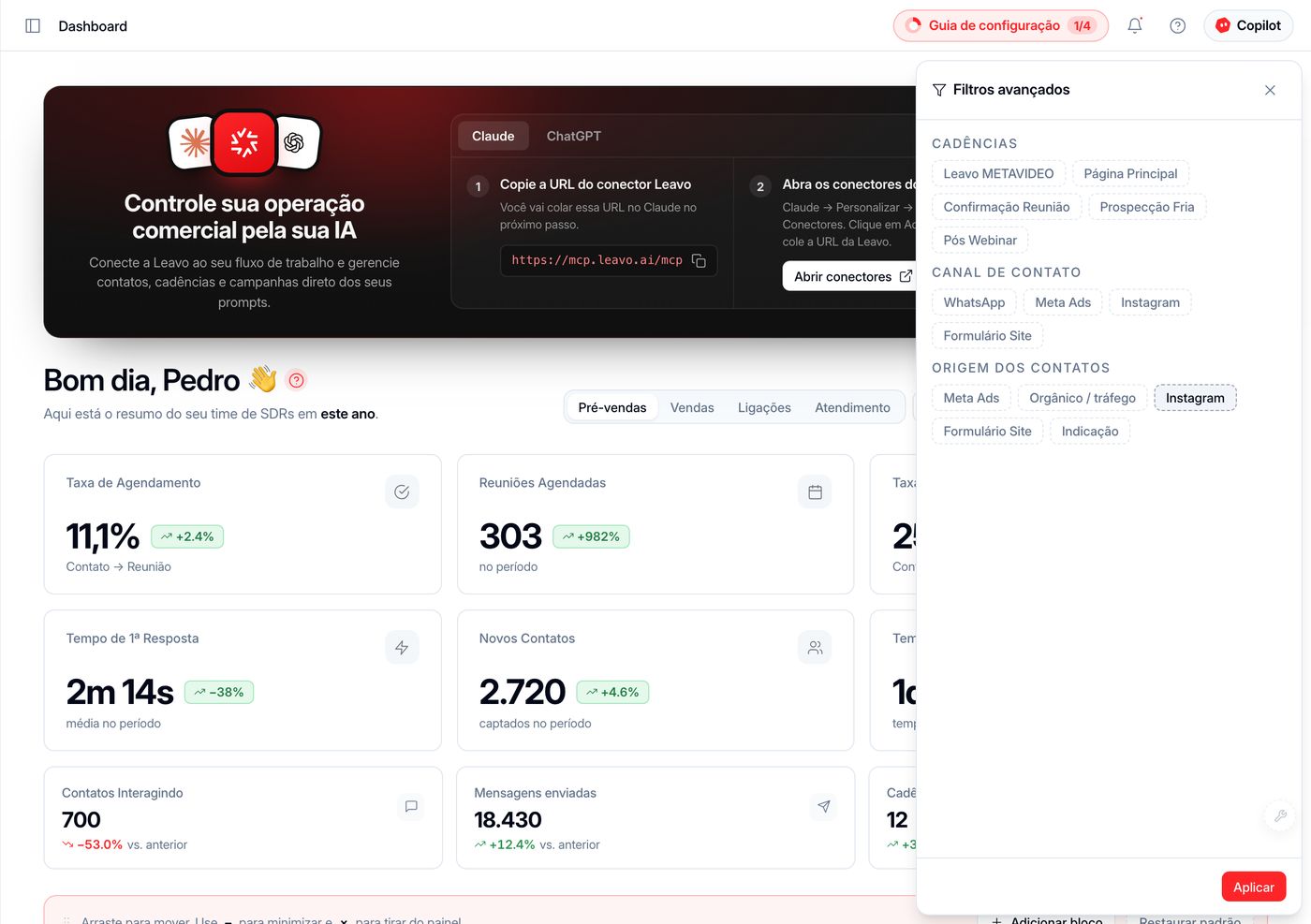1311x924 pixels.
Task: Click the Reuniões Agendadas calendar icon
Action: pos(815,491)
